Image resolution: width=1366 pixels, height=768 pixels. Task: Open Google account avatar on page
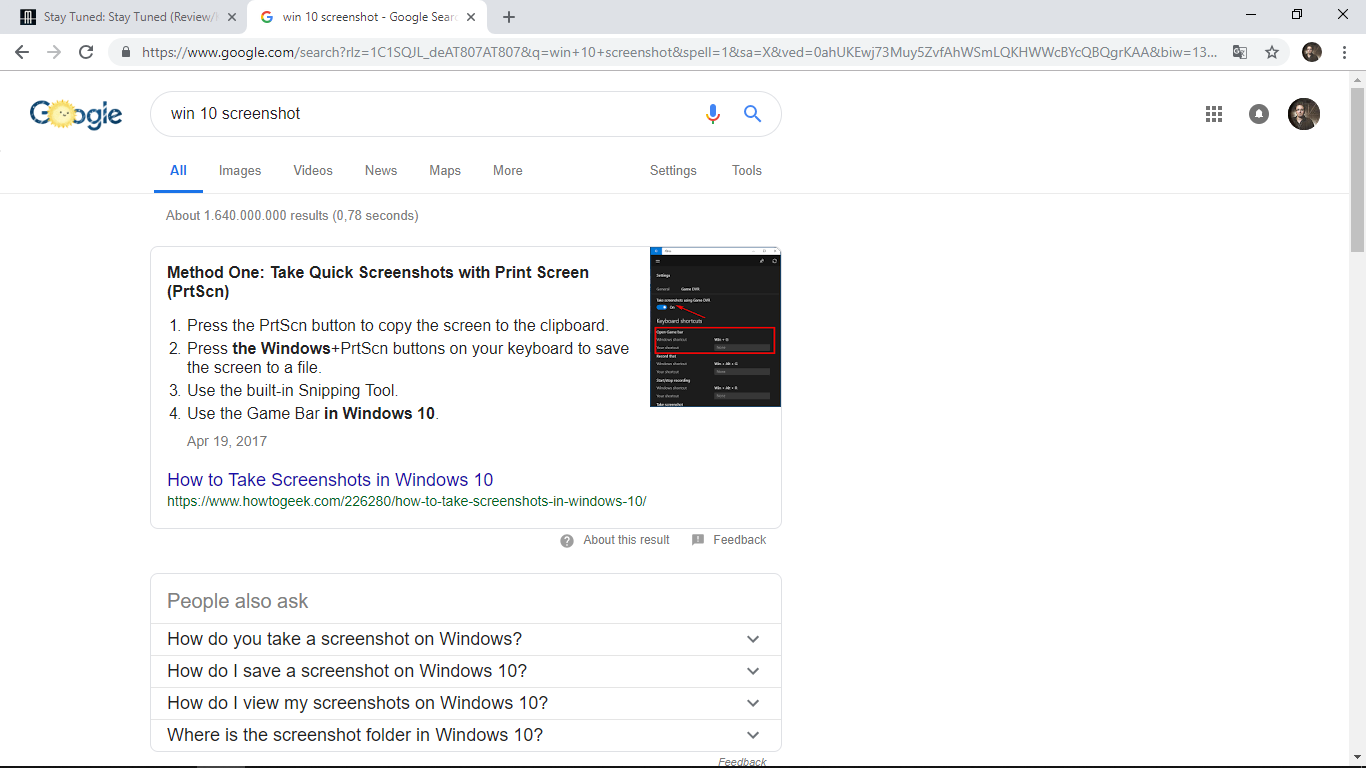click(x=1304, y=114)
